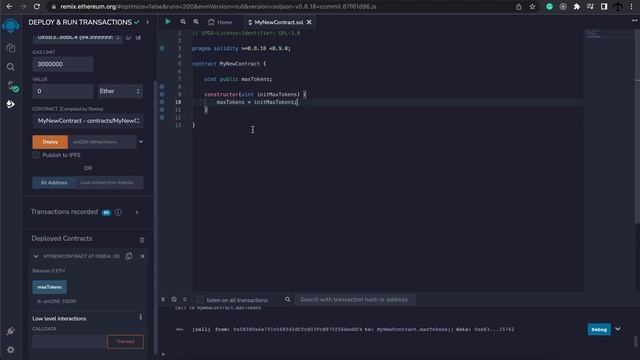Place cursor on the constructor line of code
The height and width of the screenshot is (360, 640).
(x=255, y=94)
